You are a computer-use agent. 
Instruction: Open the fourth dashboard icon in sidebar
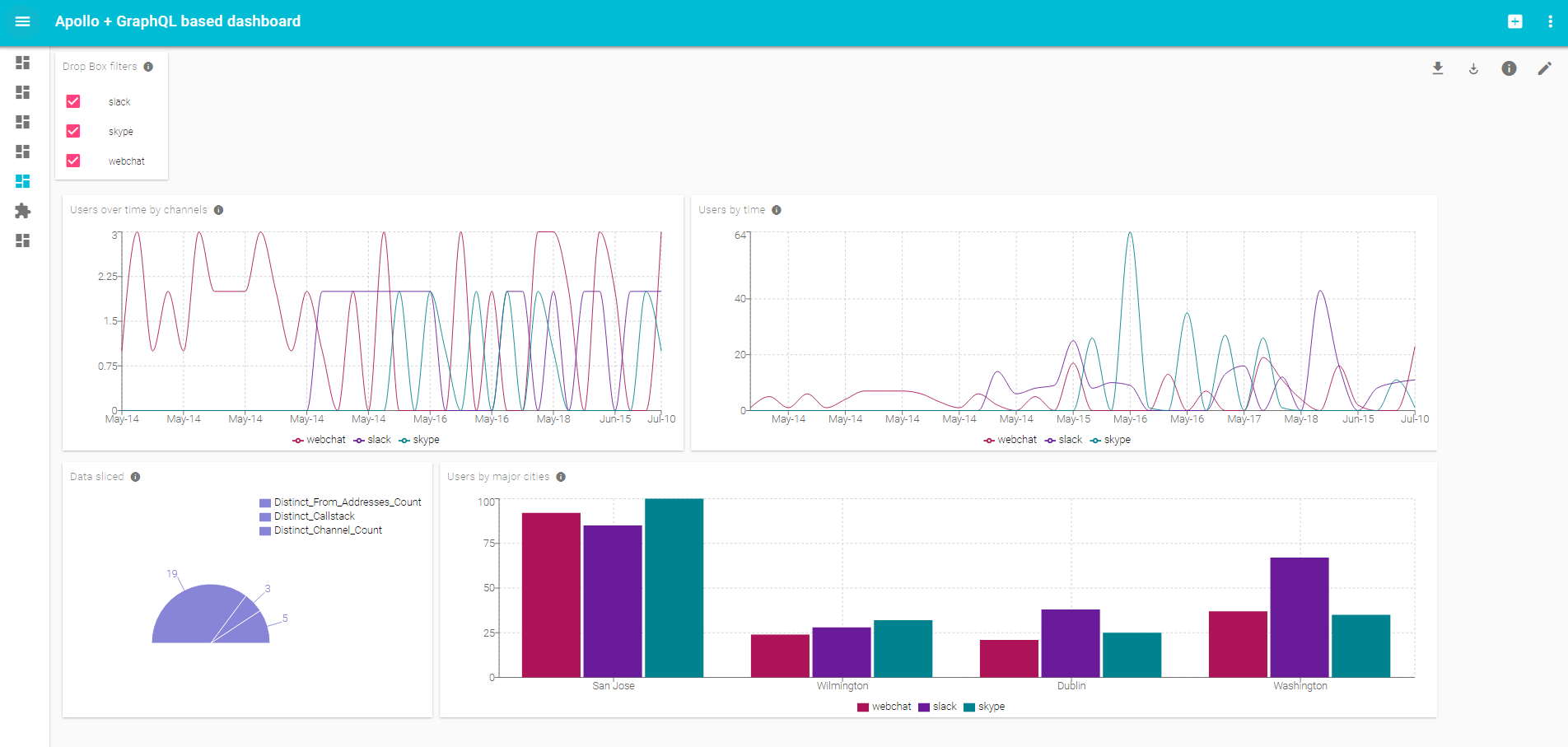tap(23, 152)
